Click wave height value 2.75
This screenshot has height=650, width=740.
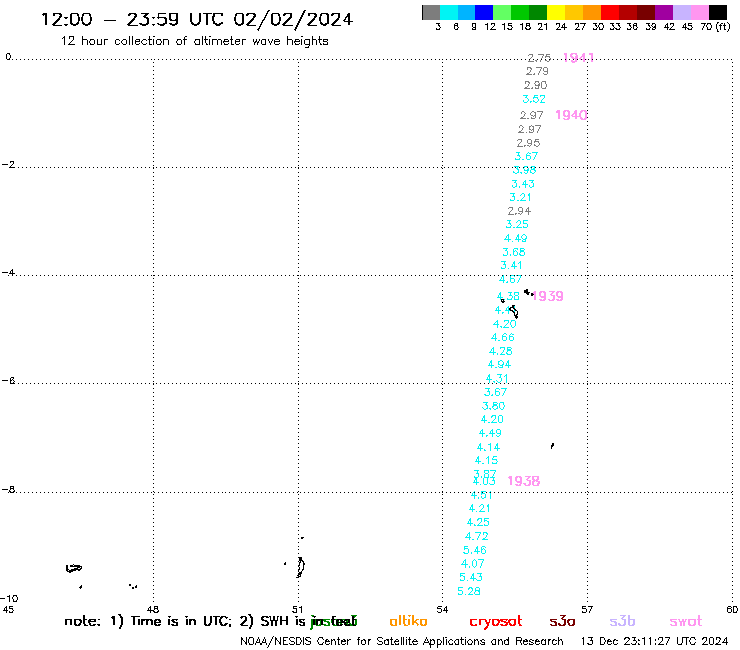539,58
